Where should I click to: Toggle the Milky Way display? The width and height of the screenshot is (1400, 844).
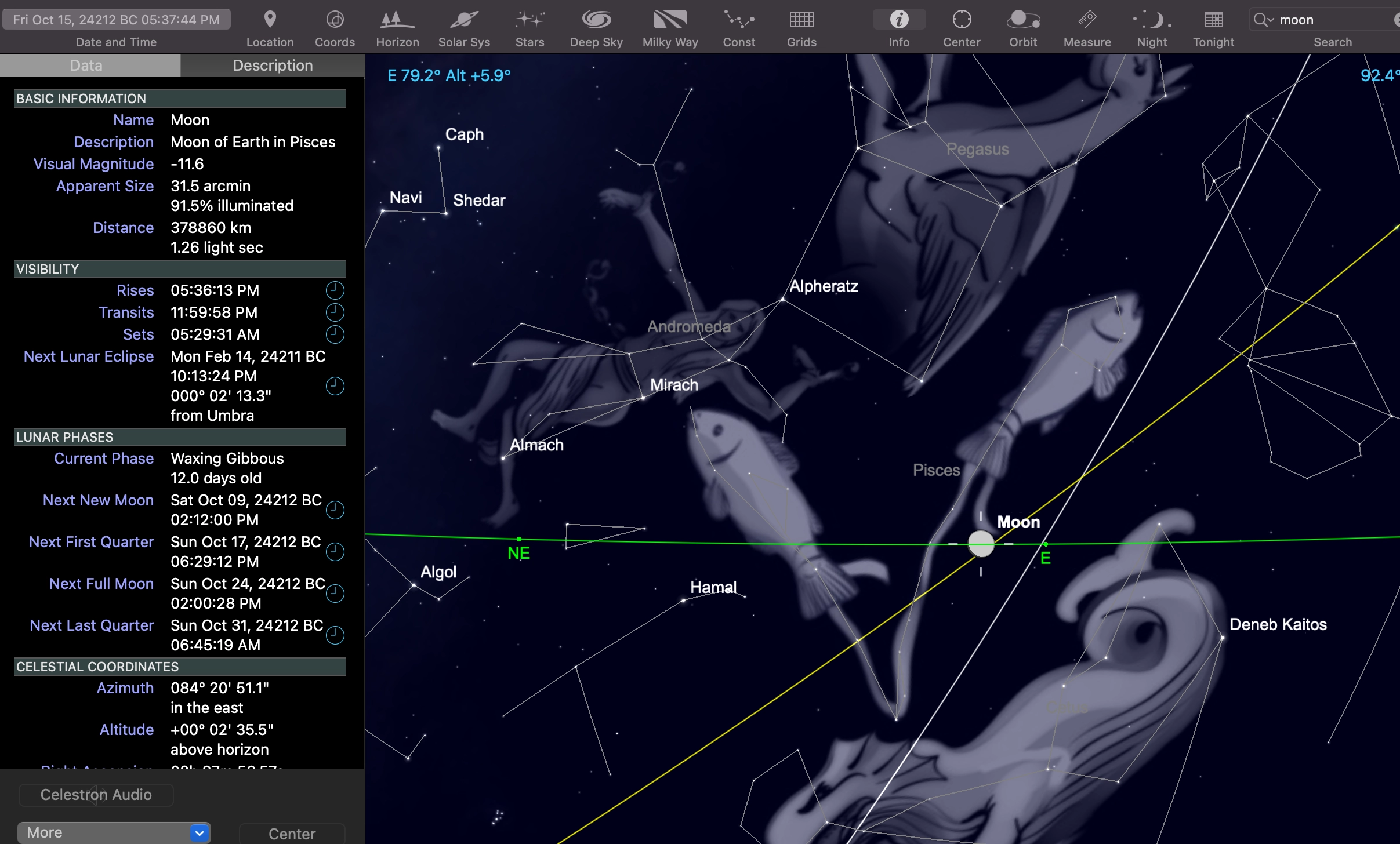pyautogui.click(x=670, y=20)
